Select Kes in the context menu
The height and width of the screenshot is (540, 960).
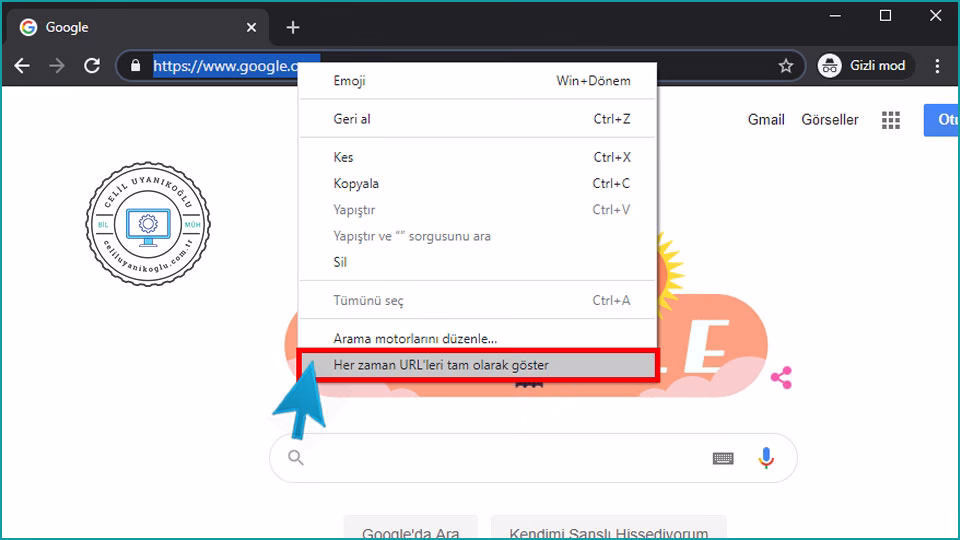click(477, 157)
